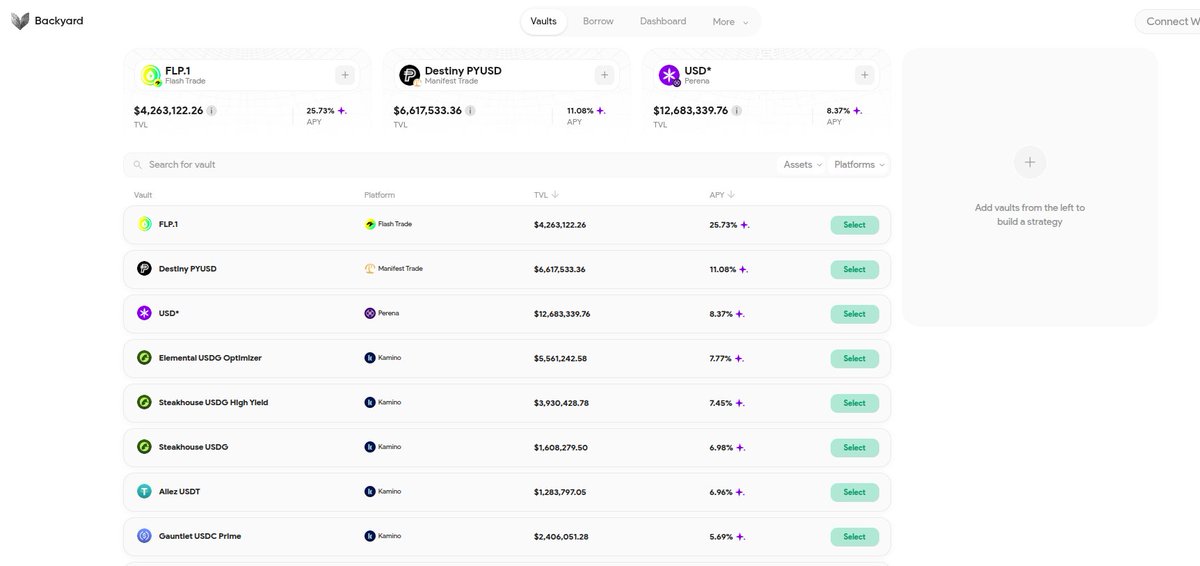Switch to the Vaults tab
Screen dimensions: 1200x566
[544, 21]
